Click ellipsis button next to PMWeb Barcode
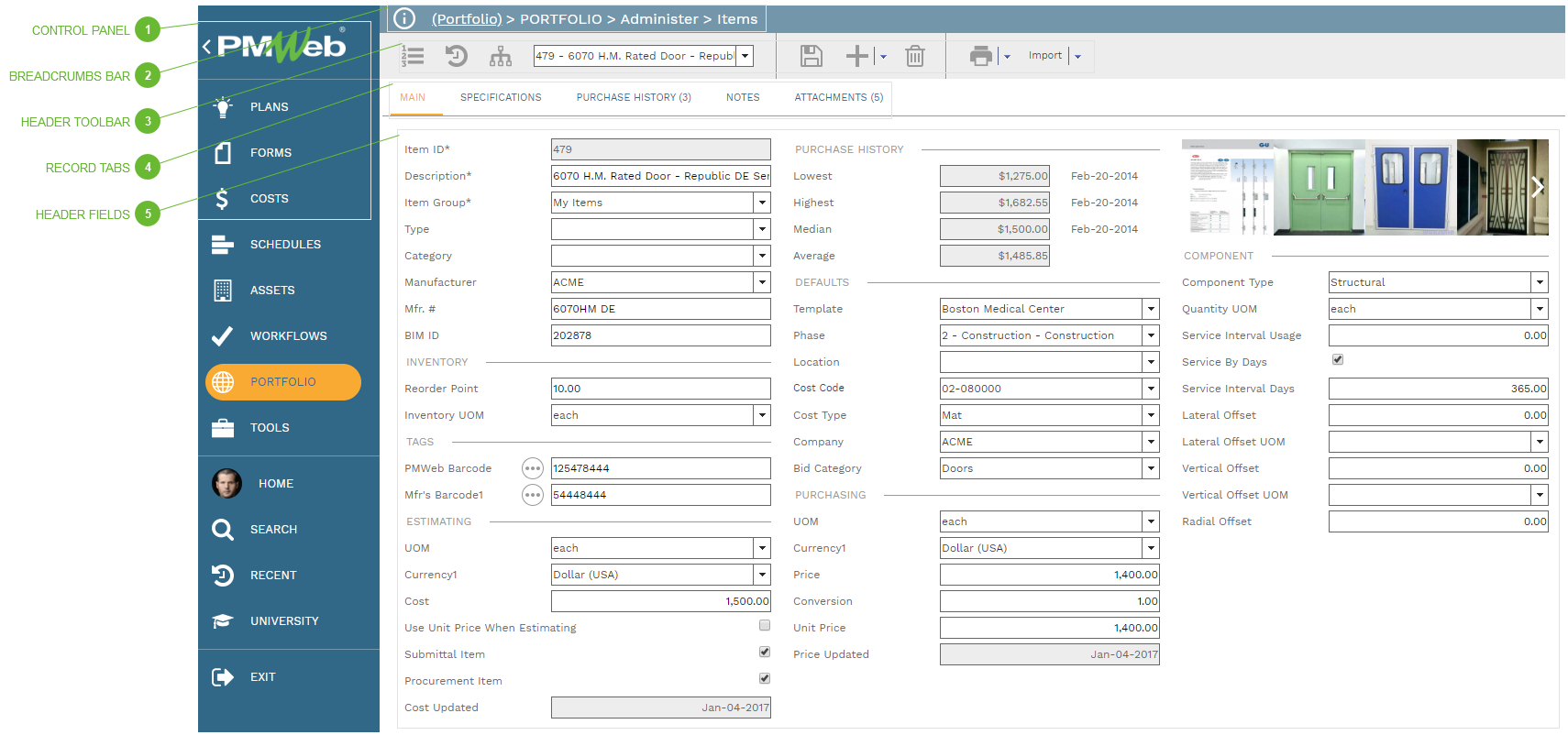The height and width of the screenshot is (735, 1568). click(533, 468)
